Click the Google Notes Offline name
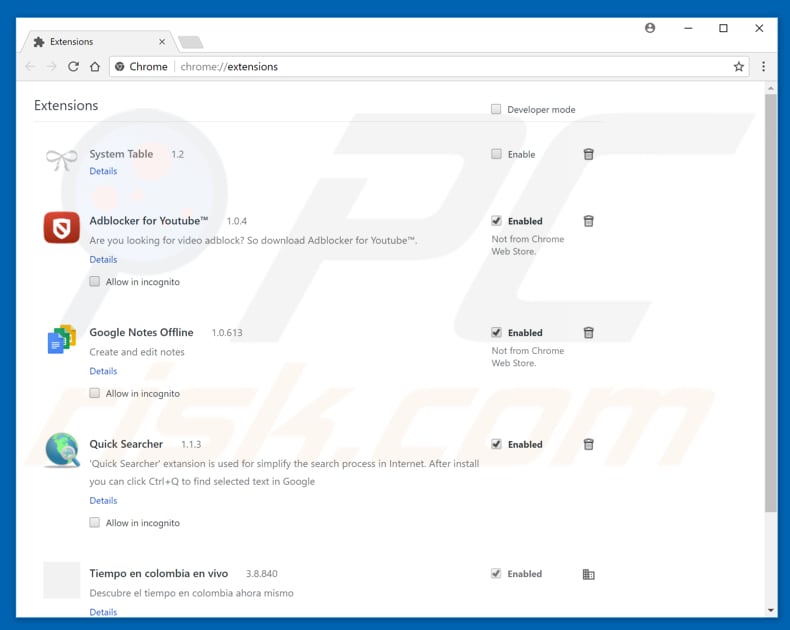The image size is (790, 630). (x=141, y=333)
